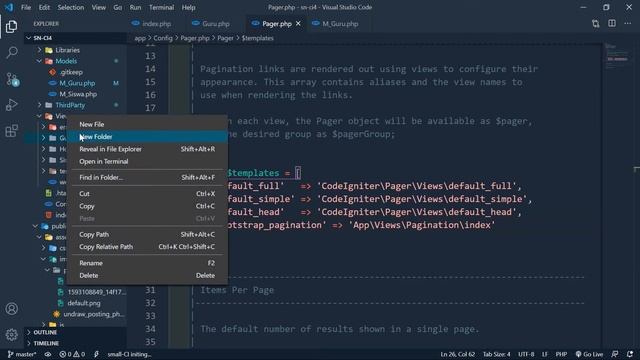This screenshot has height=360, width=640.
Task: Open the Terminal menu
Action: coord(161,7)
